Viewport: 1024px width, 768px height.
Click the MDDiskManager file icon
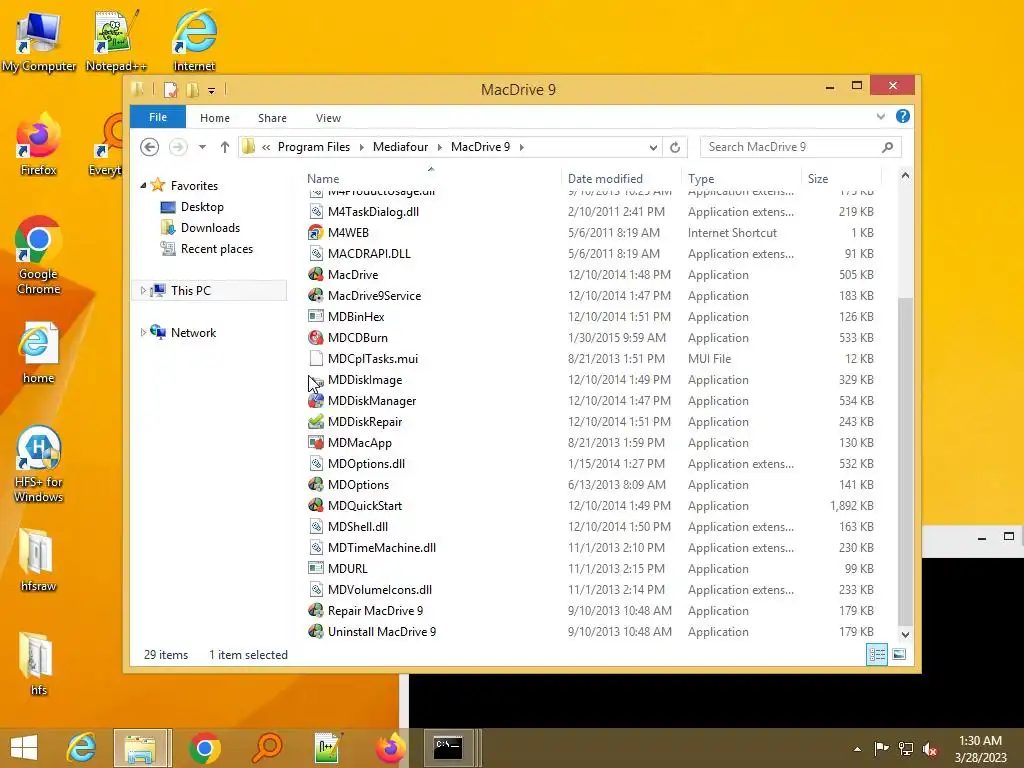pyautogui.click(x=315, y=400)
